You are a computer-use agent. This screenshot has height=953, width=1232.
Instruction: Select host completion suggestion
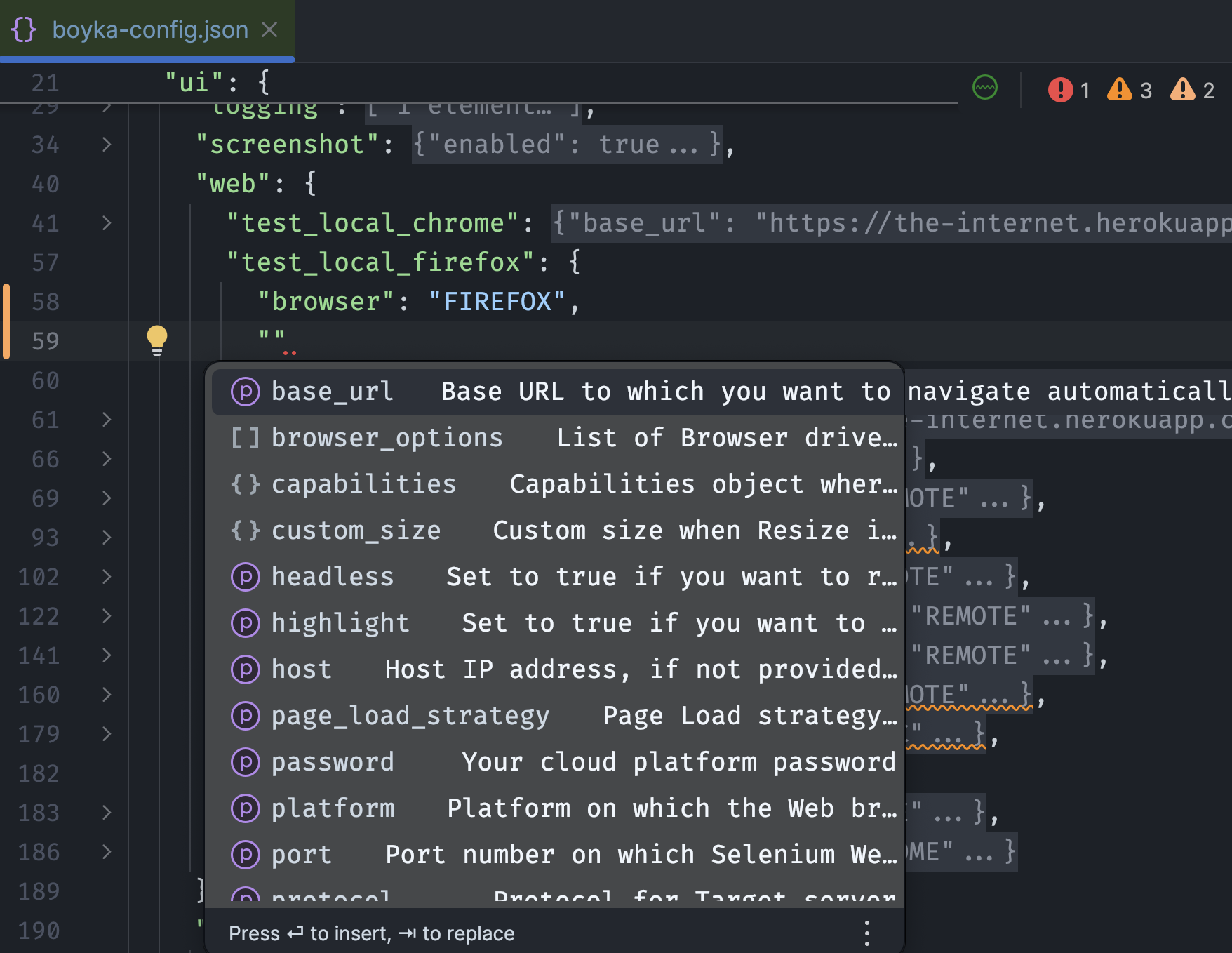click(554, 669)
